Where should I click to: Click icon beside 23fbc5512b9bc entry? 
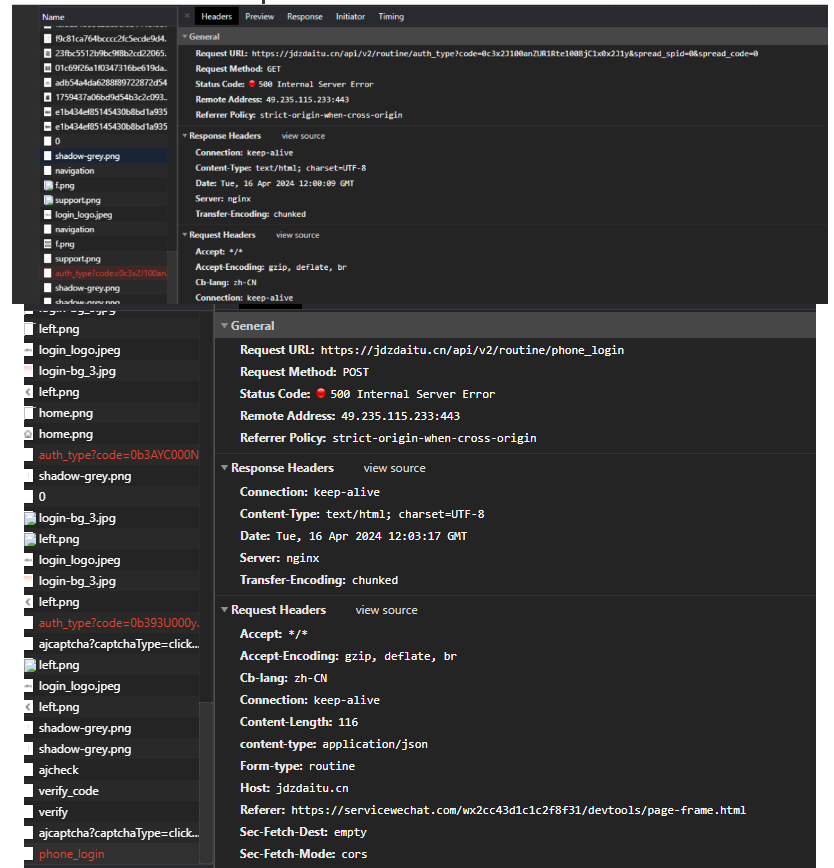pos(47,52)
